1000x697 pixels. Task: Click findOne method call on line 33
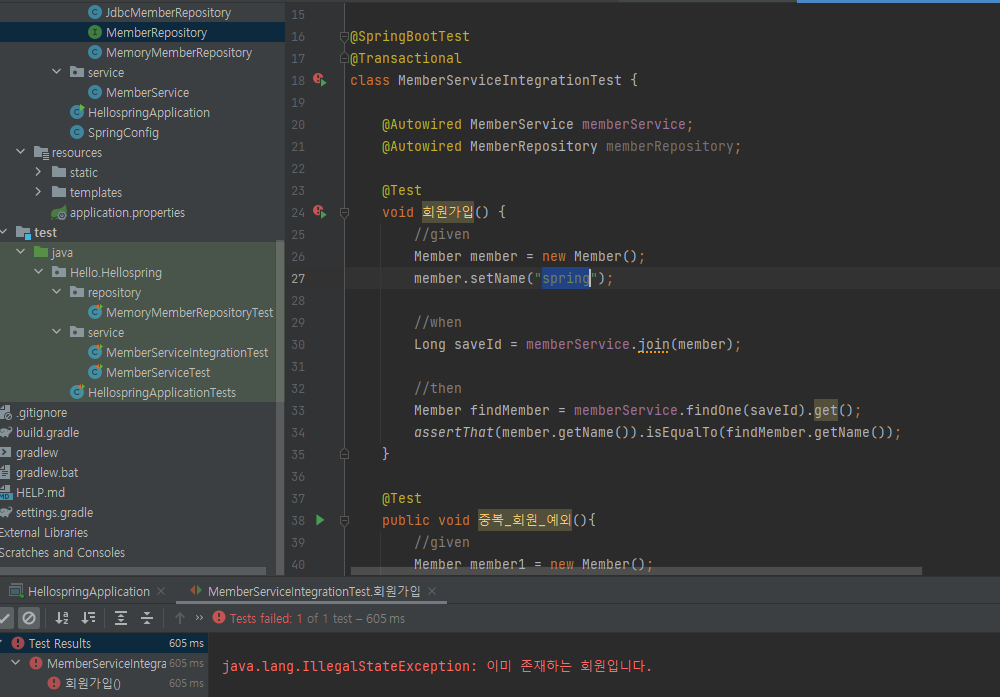tap(714, 411)
